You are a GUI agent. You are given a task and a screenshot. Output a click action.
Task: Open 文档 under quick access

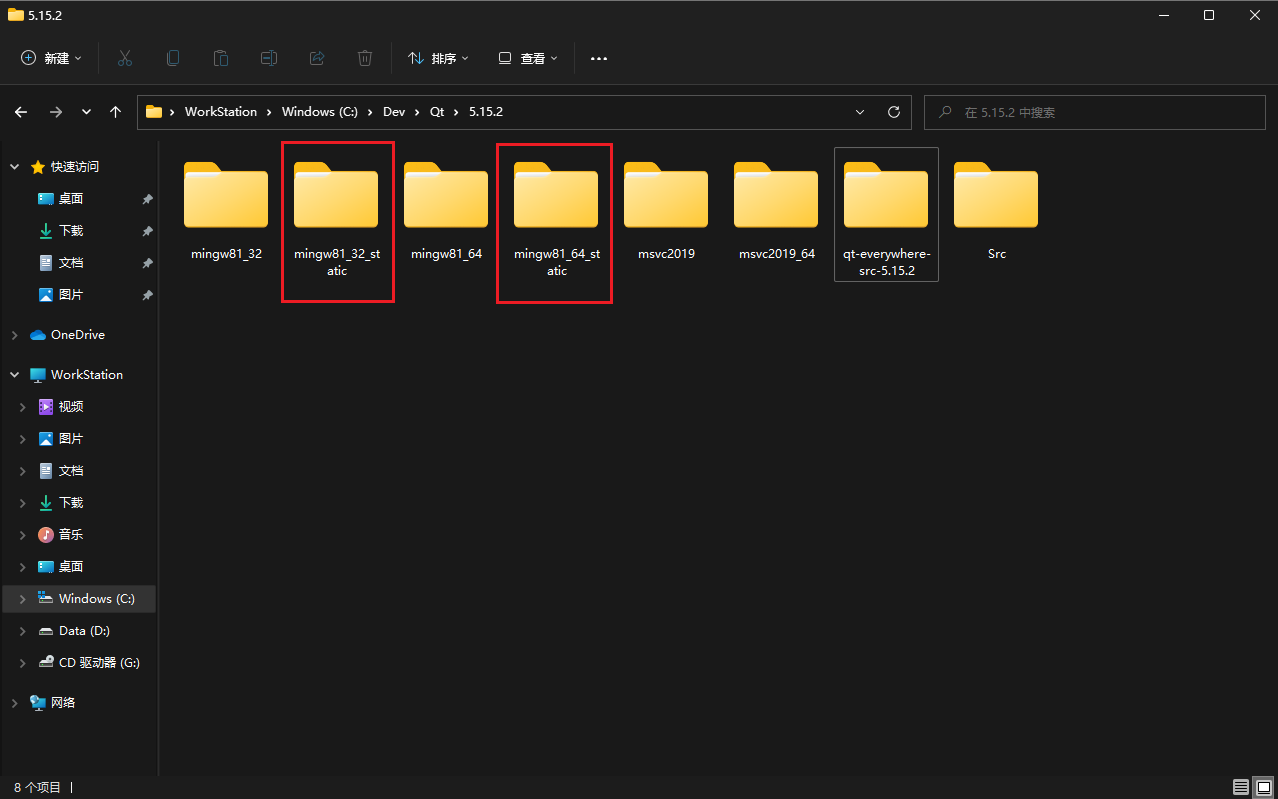coord(71,262)
